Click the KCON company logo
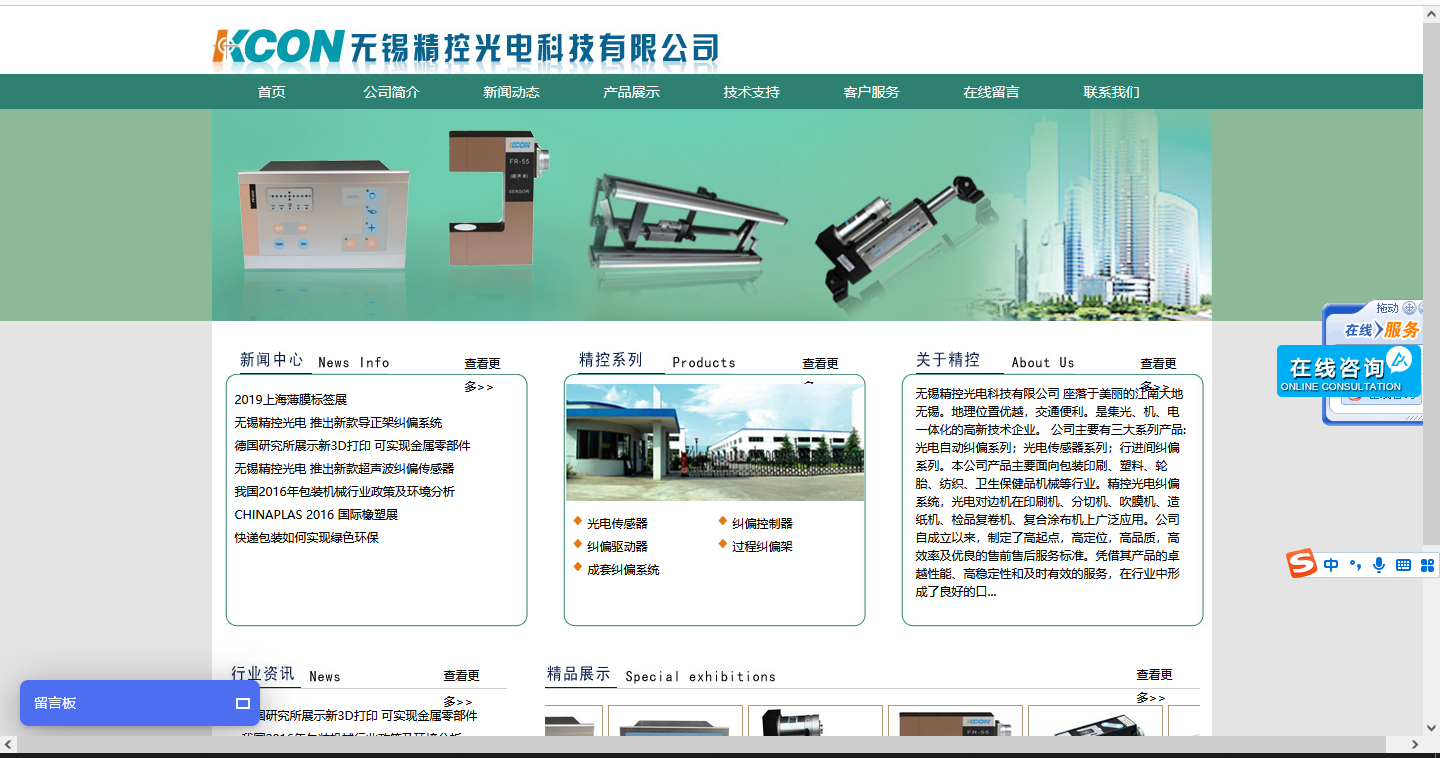 click(465, 48)
